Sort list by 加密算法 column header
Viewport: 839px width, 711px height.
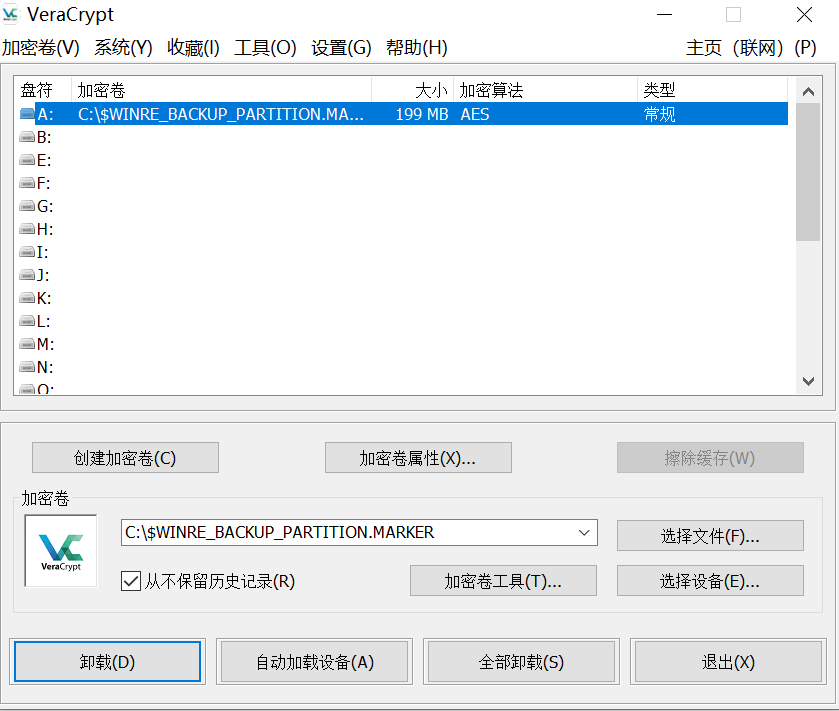tap(545, 90)
